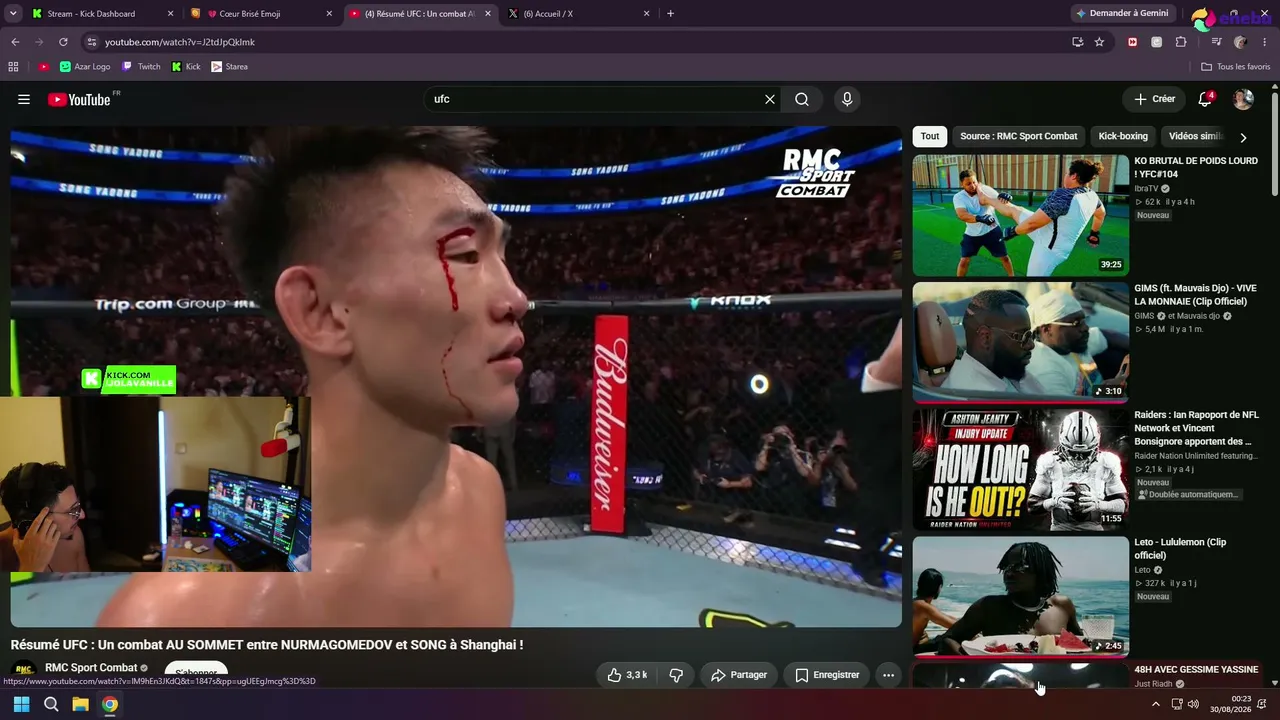Open the YouTube account avatar menu
Screen dimensions: 1280x720
[x=1243, y=99]
